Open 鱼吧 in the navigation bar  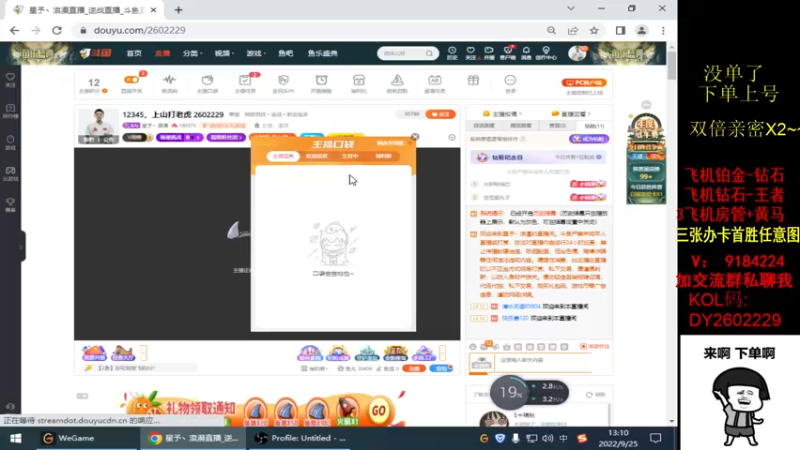click(x=286, y=53)
